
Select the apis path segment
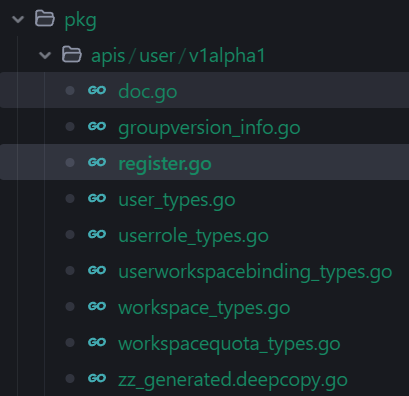coord(108,56)
